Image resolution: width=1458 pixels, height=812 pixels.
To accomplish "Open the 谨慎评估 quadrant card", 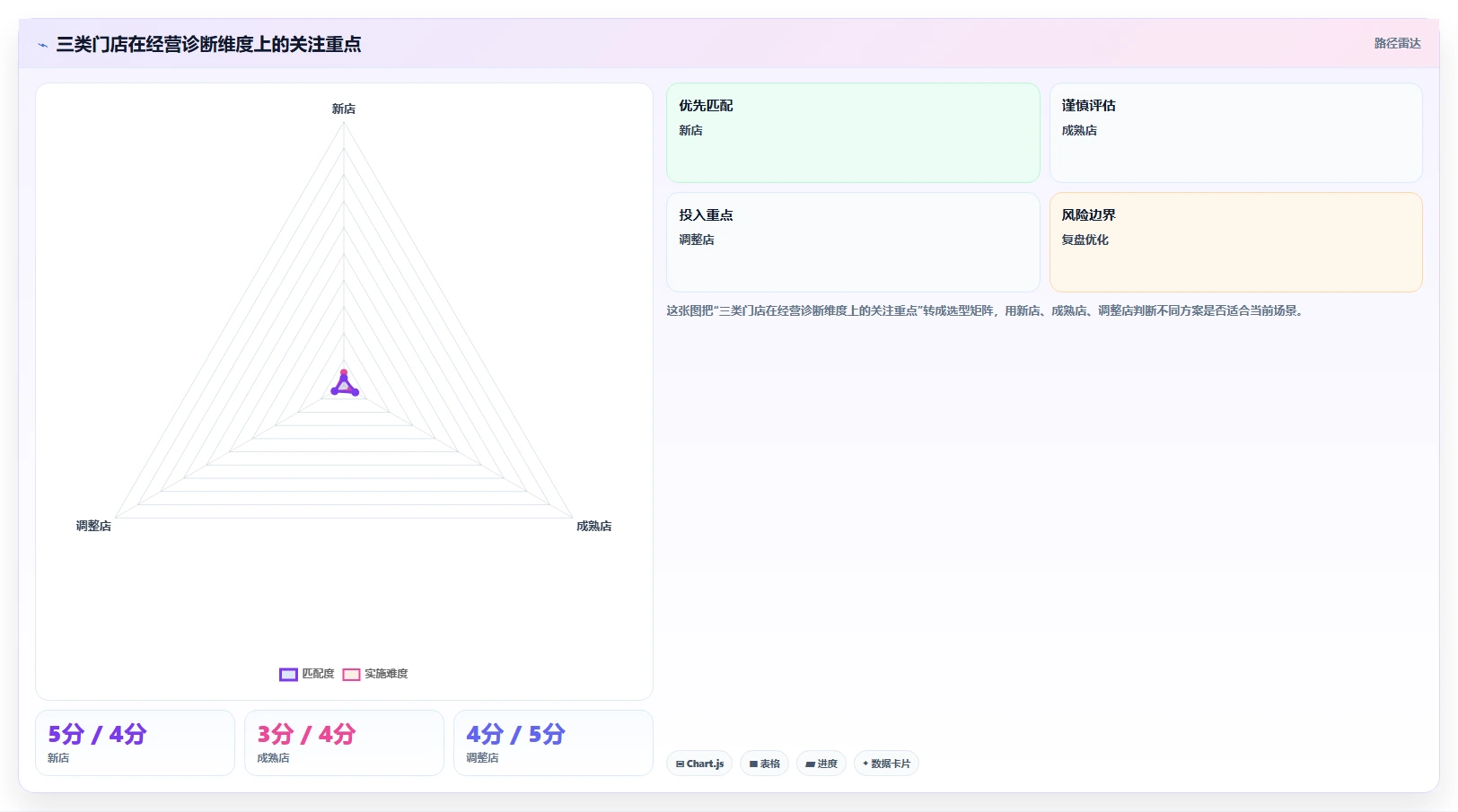I will (x=1235, y=133).
